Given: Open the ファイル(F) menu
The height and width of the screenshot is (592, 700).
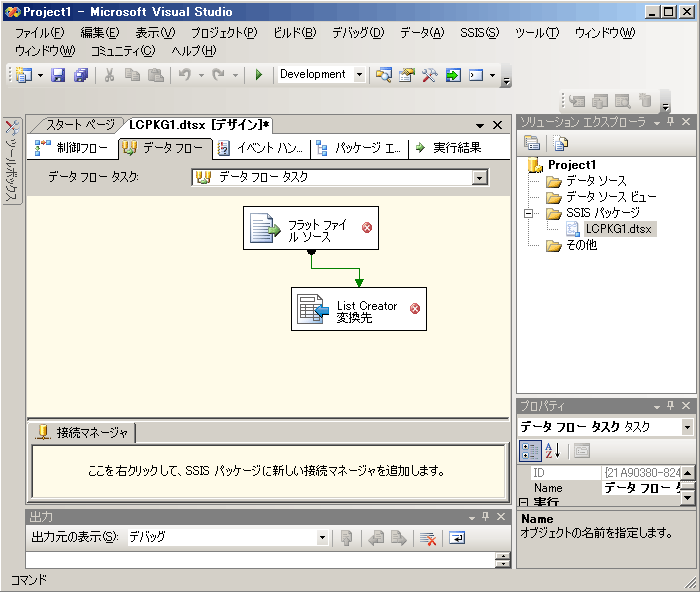Looking at the screenshot, I should tap(40, 33).
